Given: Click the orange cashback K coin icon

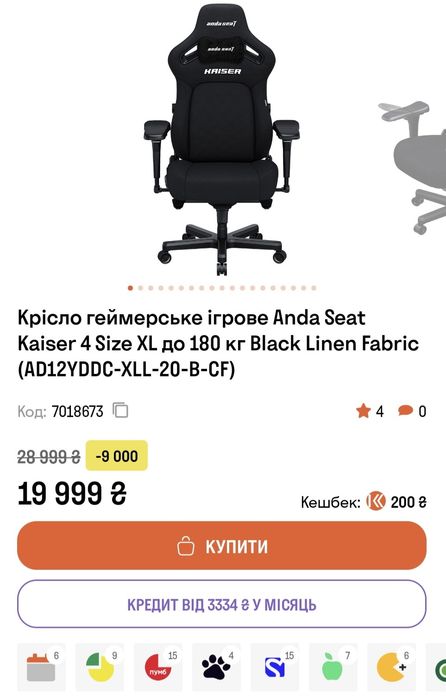Looking at the screenshot, I should coord(376,502).
